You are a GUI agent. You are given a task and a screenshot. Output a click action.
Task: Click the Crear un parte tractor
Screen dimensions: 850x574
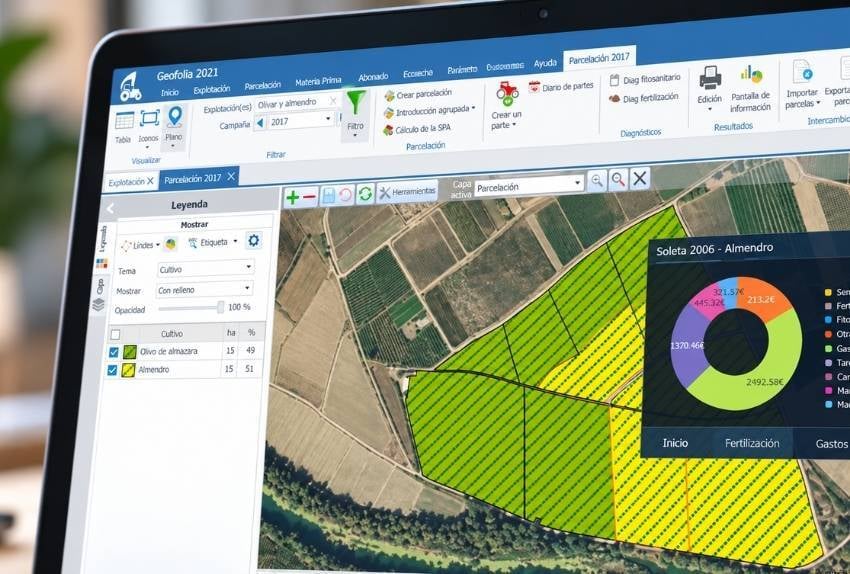point(507,93)
